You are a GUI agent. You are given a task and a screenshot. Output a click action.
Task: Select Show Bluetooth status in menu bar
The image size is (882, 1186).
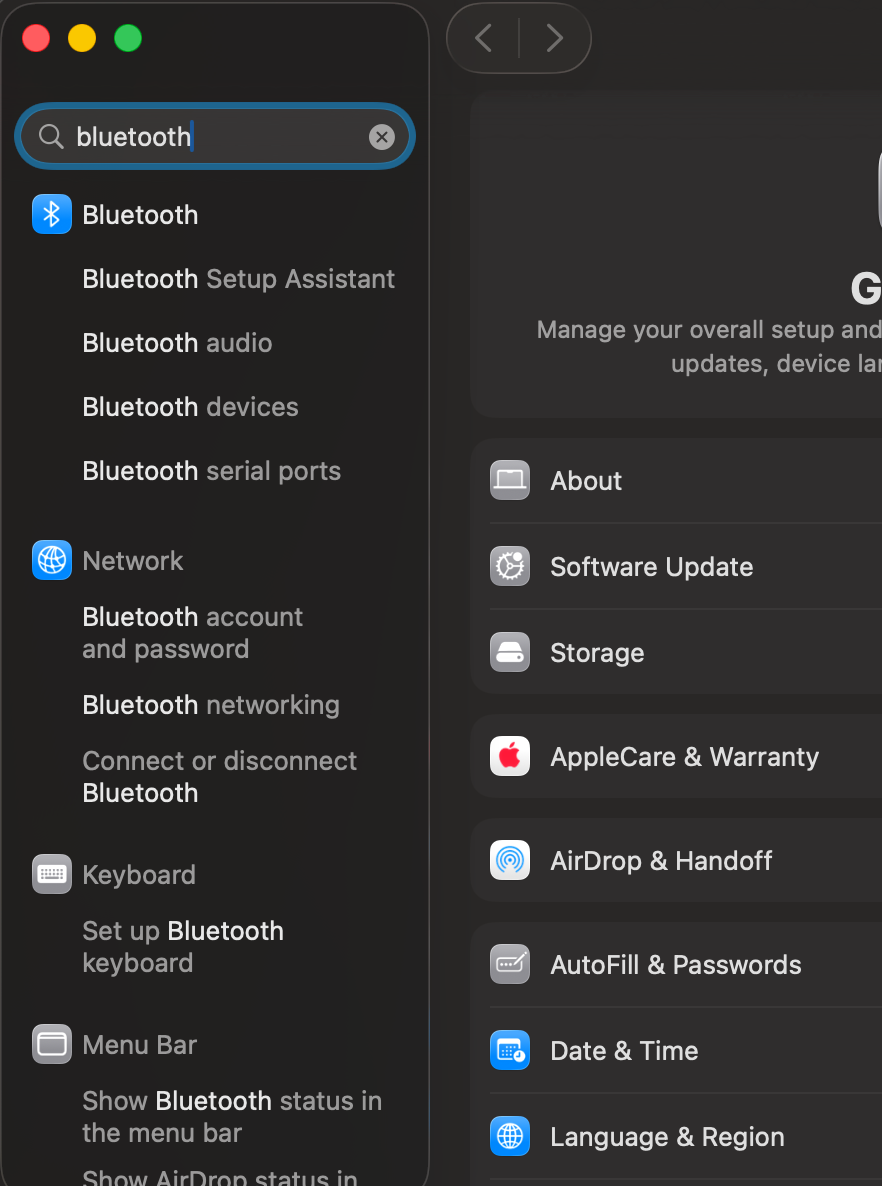(x=231, y=1116)
